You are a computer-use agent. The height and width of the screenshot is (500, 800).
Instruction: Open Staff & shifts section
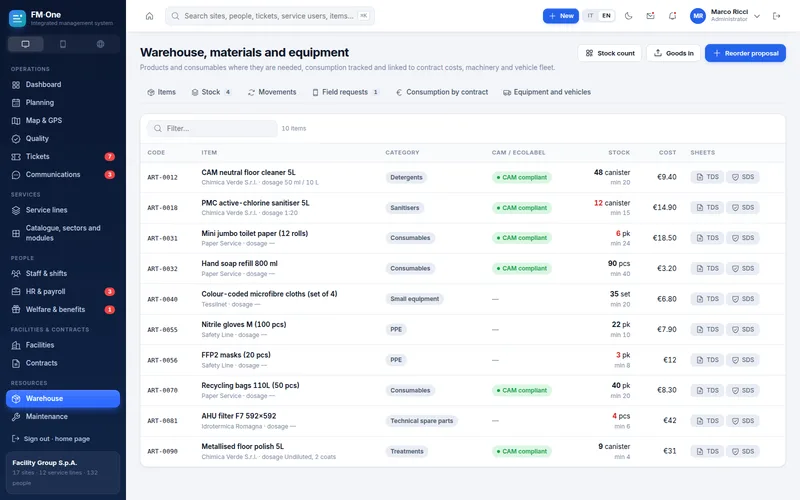tap(63, 273)
